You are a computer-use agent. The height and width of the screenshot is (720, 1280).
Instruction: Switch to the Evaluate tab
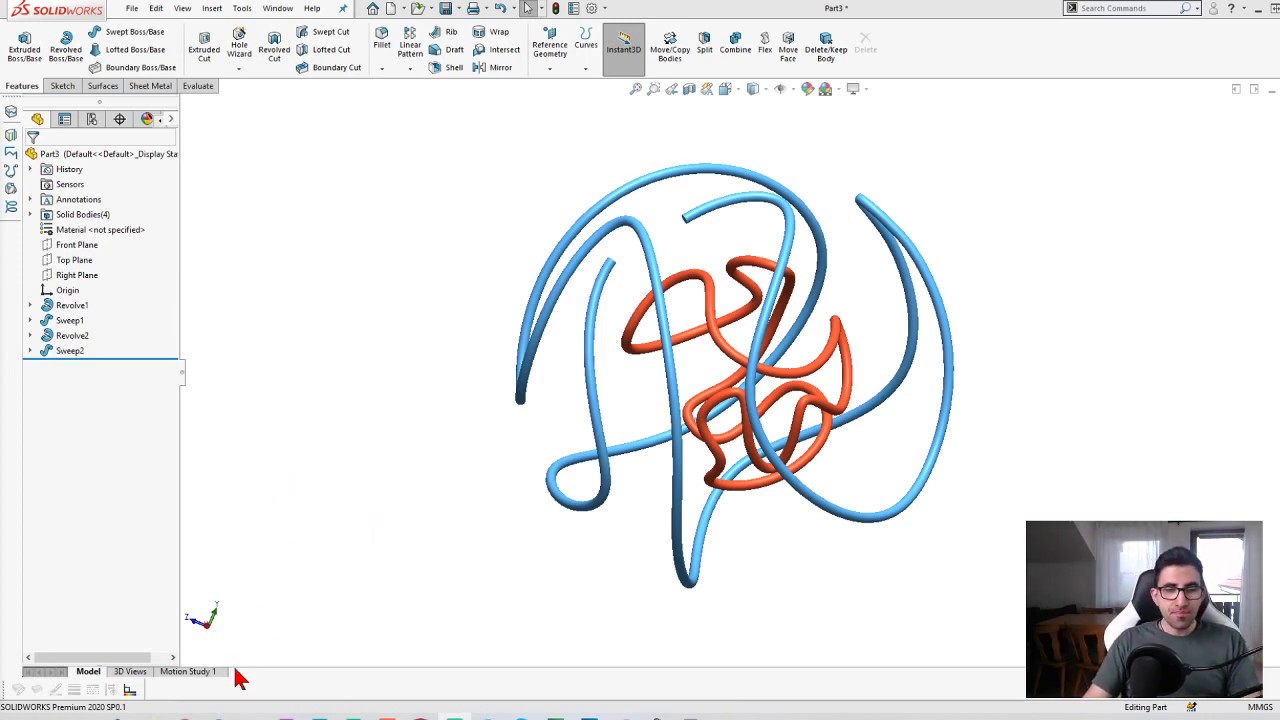[198, 86]
